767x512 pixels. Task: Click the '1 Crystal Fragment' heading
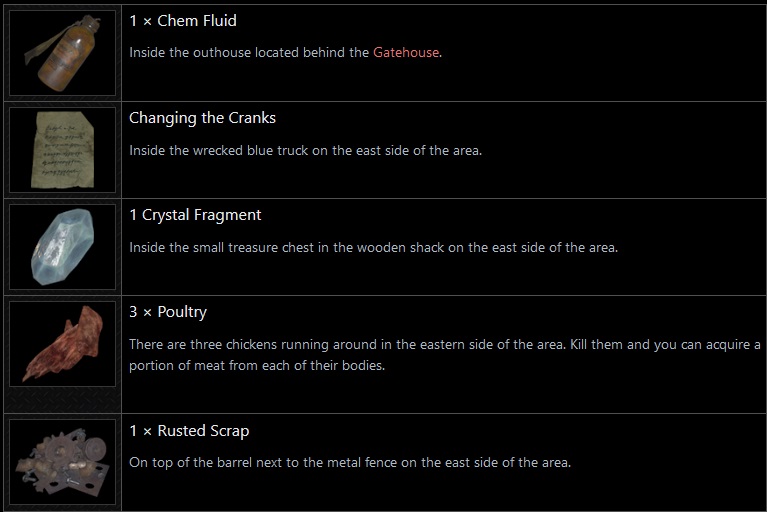195,215
